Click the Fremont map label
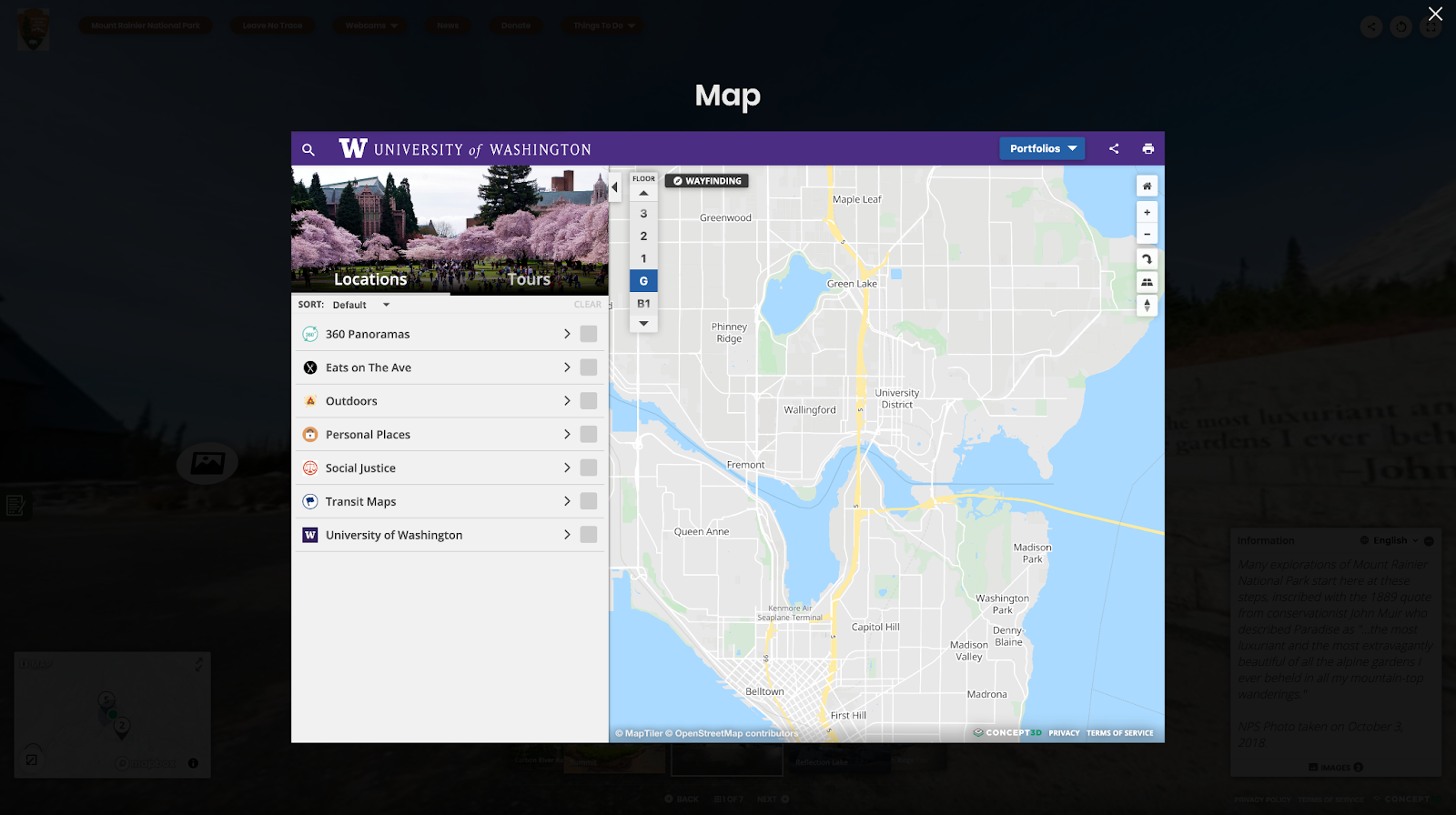This screenshot has width=1456, height=815. (745, 465)
